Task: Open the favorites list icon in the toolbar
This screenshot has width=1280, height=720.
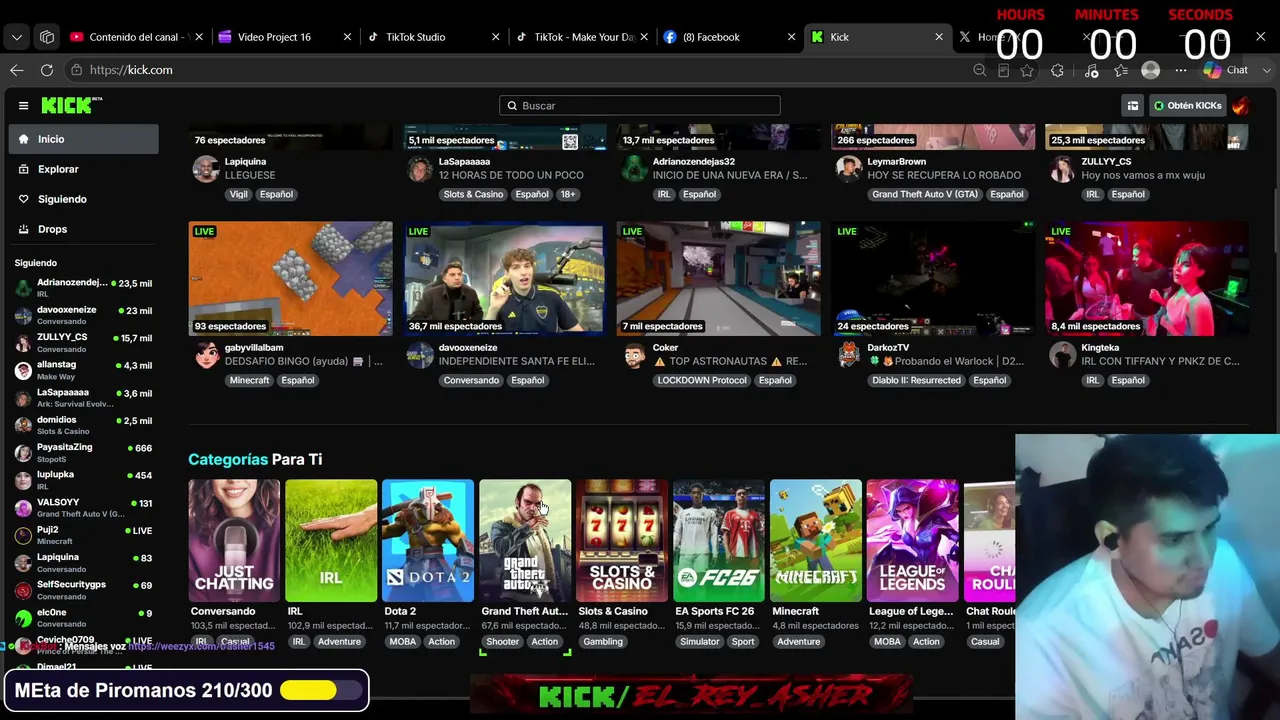Action: point(1121,70)
